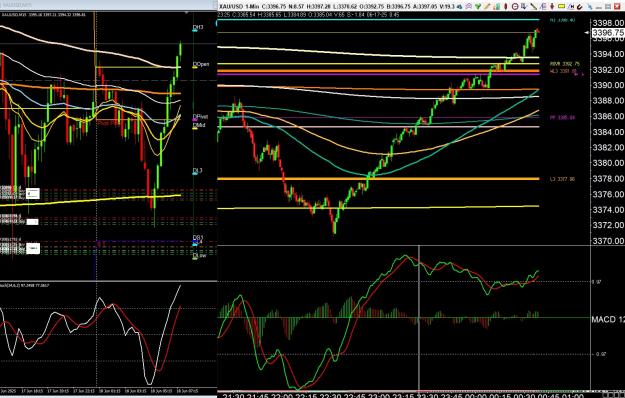This screenshot has height=398, width=625.
Task: Click the green arrows toolbar icon
Action: 478,6
